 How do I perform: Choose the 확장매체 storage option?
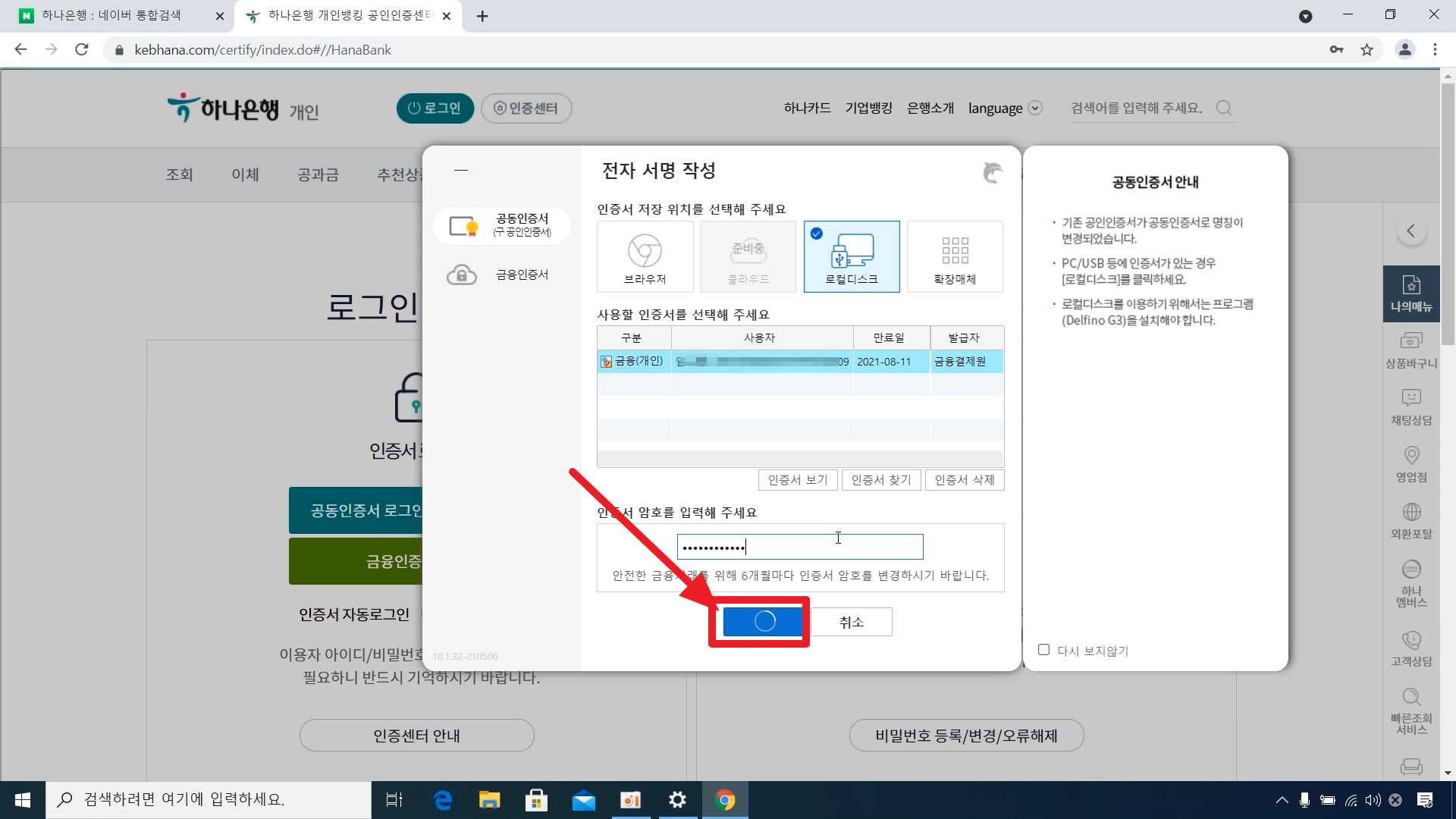(955, 256)
